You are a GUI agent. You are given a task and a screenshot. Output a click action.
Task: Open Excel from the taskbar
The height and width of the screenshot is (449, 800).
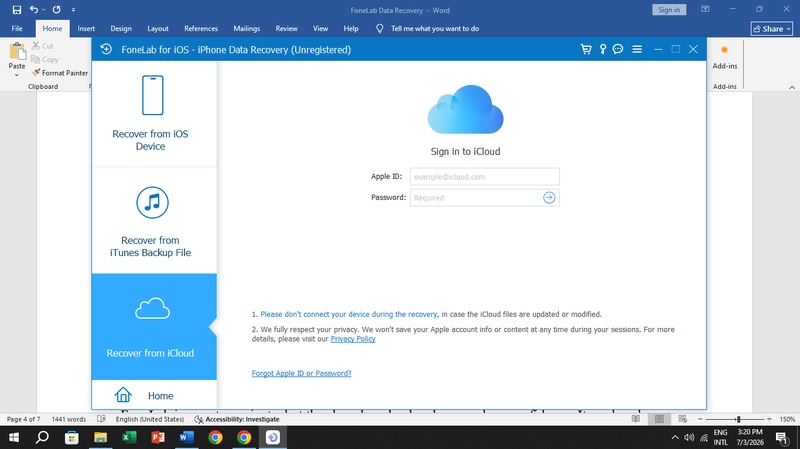click(129, 437)
